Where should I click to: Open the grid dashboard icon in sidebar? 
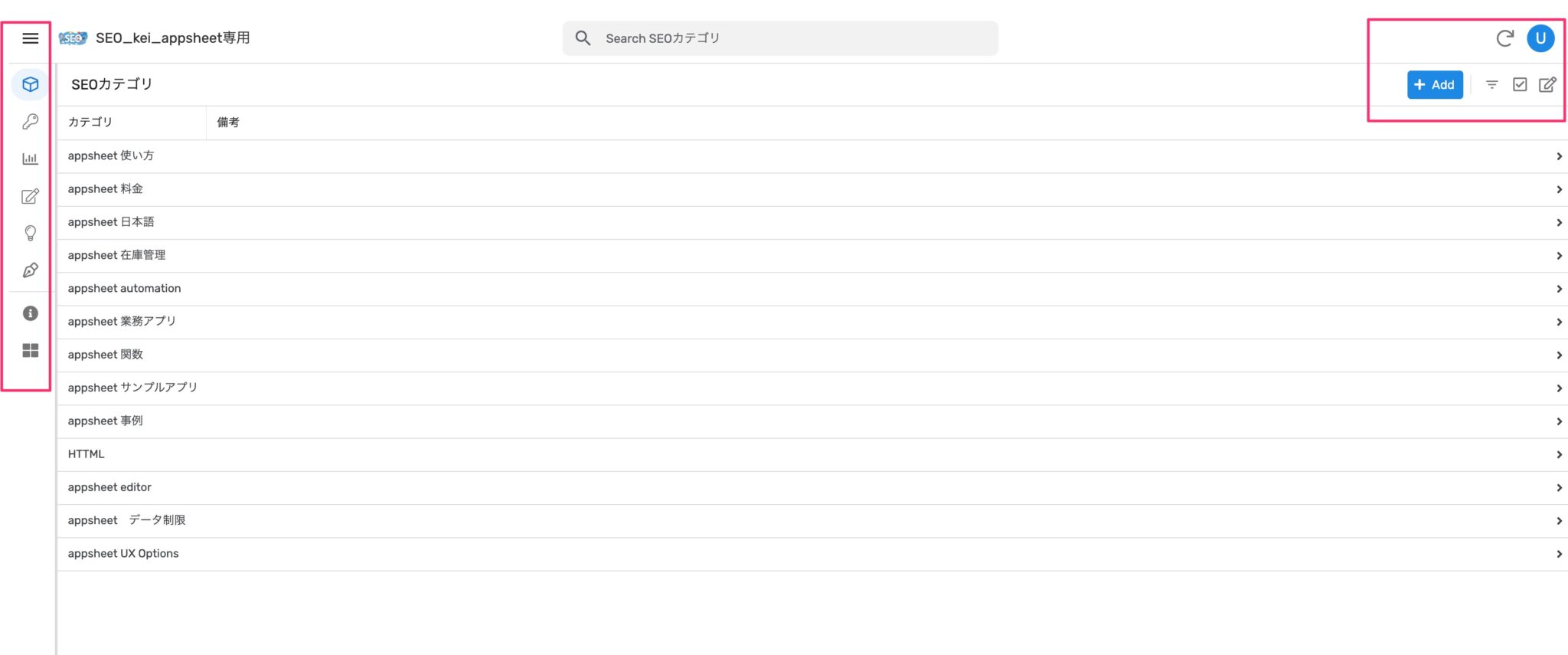pyautogui.click(x=31, y=351)
